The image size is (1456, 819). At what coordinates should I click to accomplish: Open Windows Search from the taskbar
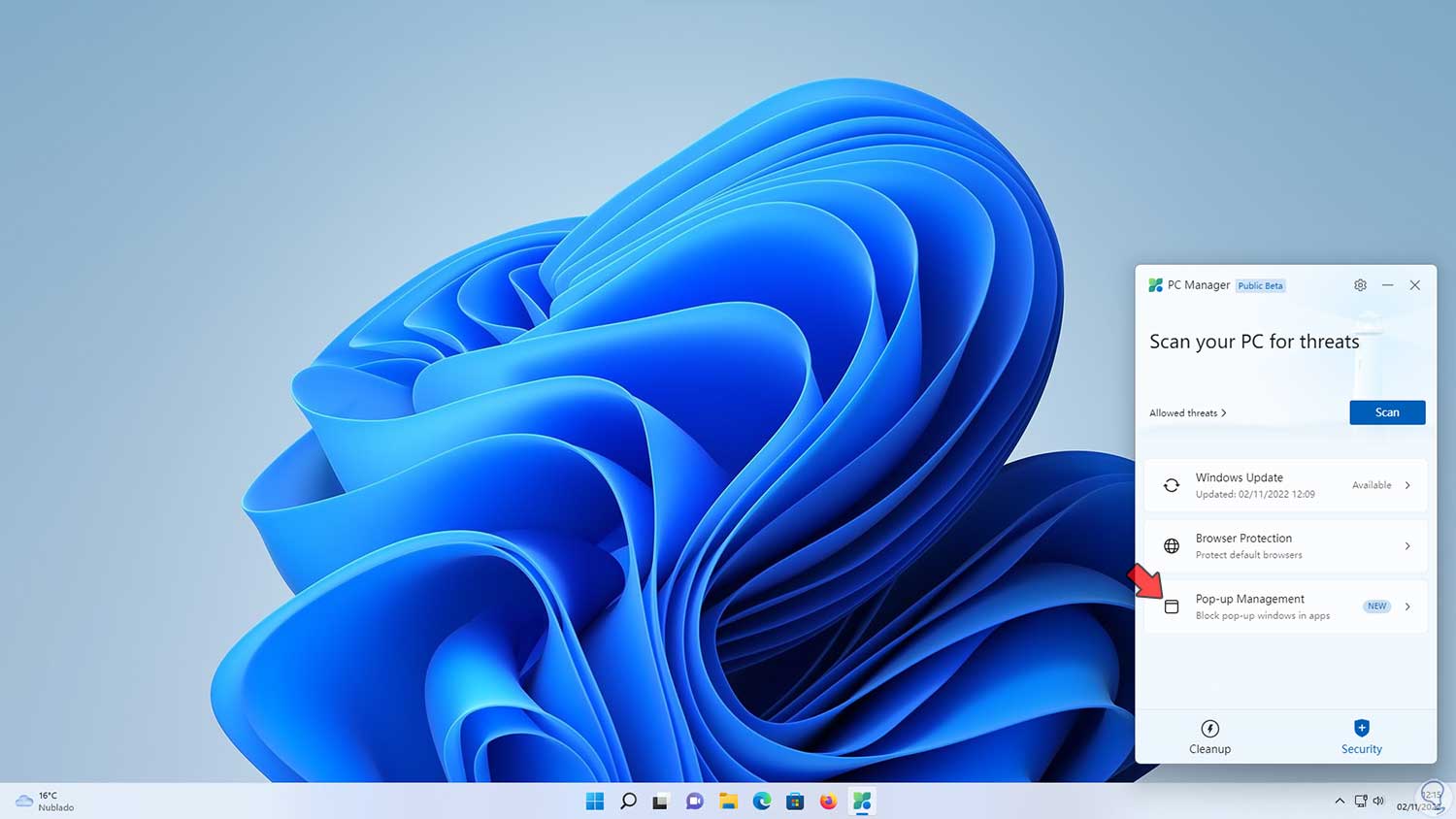coord(628,801)
